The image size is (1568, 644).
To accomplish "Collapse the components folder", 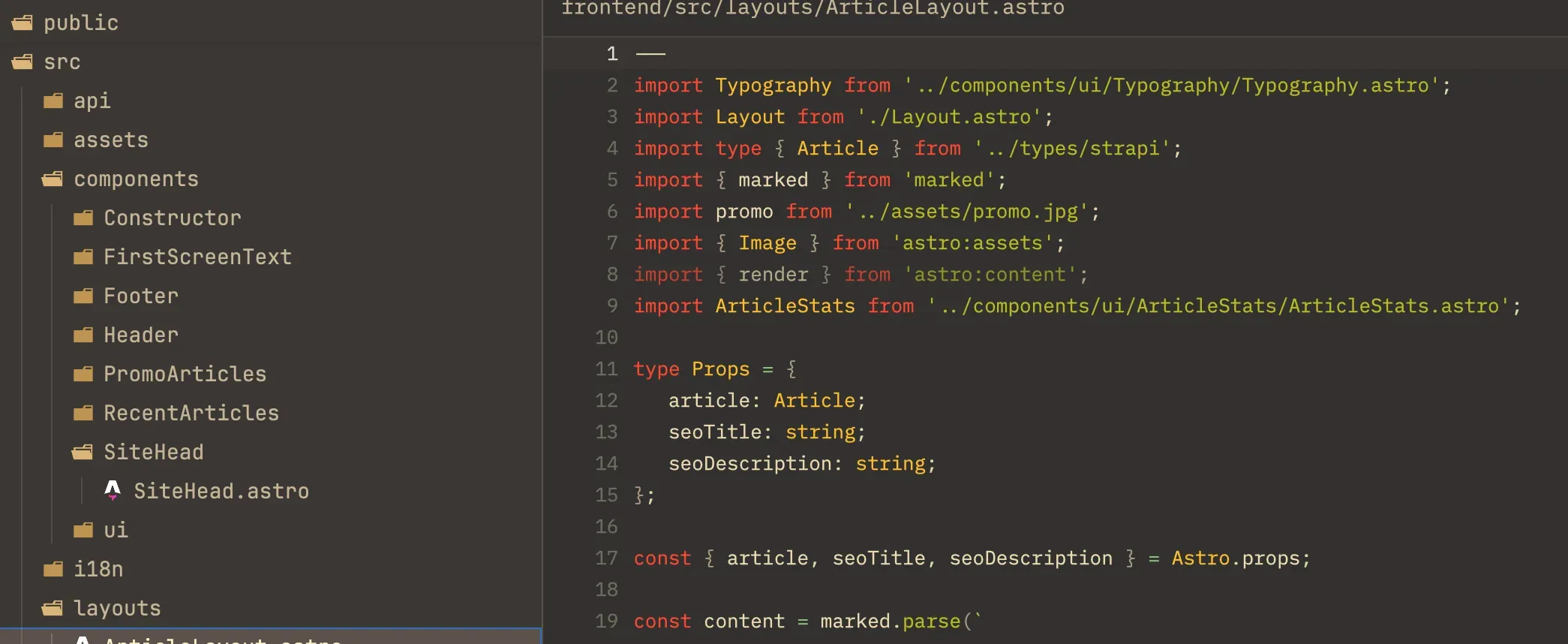I will tap(135, 179).
